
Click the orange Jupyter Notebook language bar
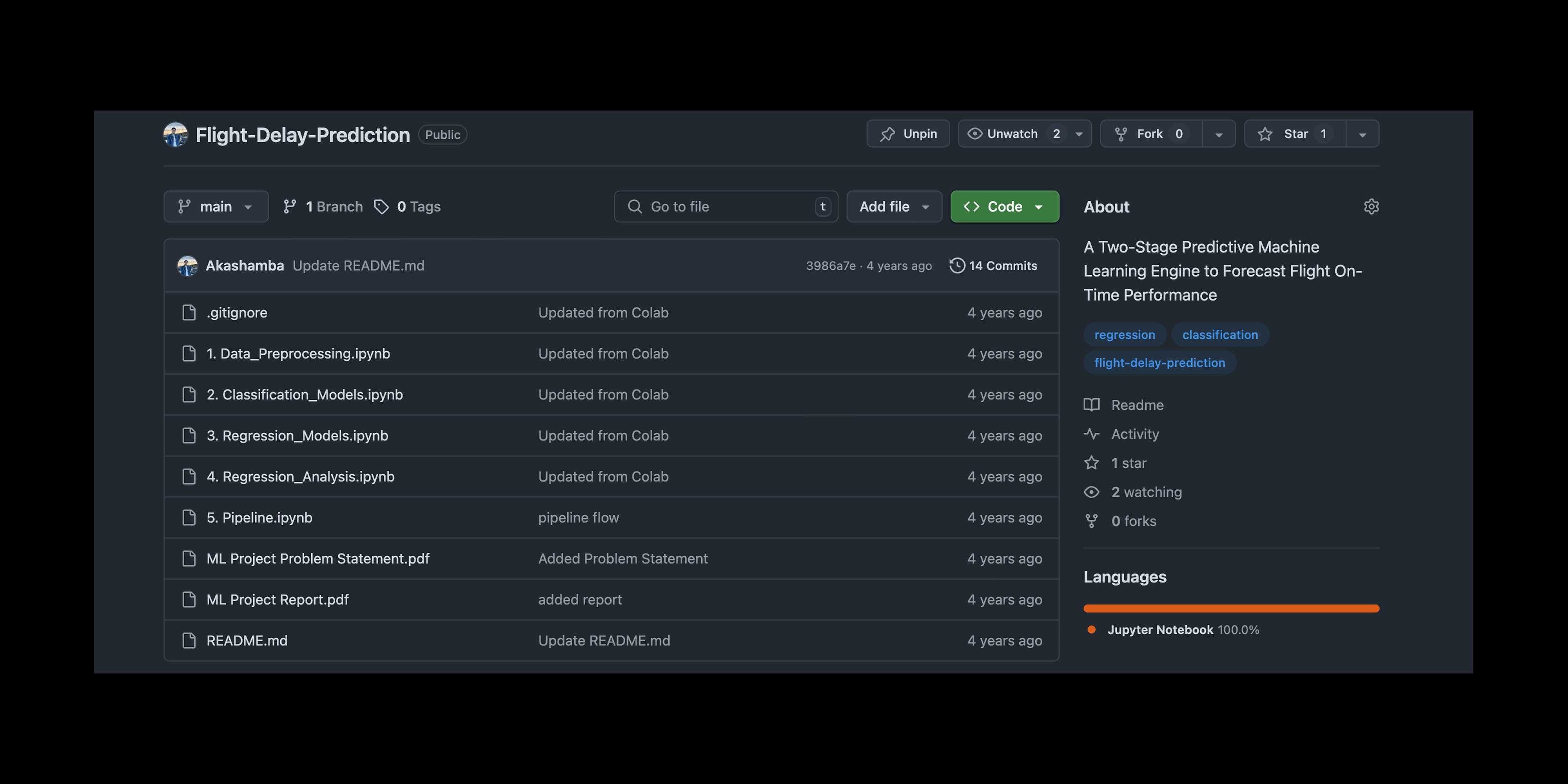pyautogui.click(x=1231, y=608)
